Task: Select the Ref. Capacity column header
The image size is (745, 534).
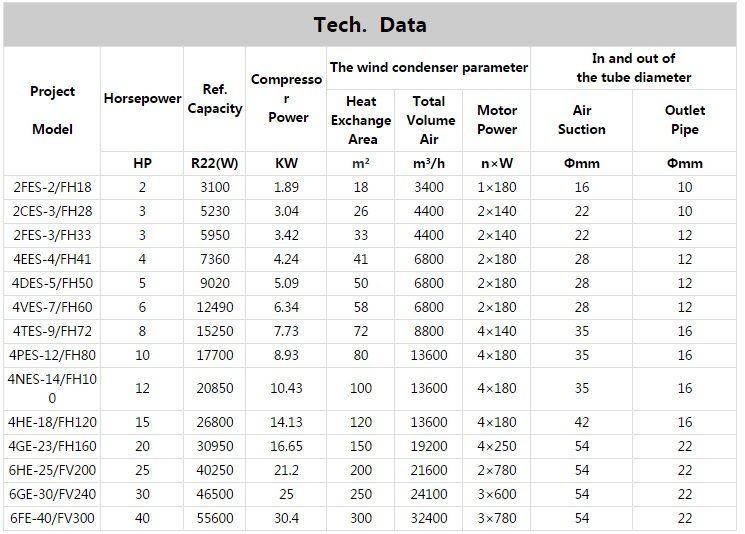Action: pos(215,99)
